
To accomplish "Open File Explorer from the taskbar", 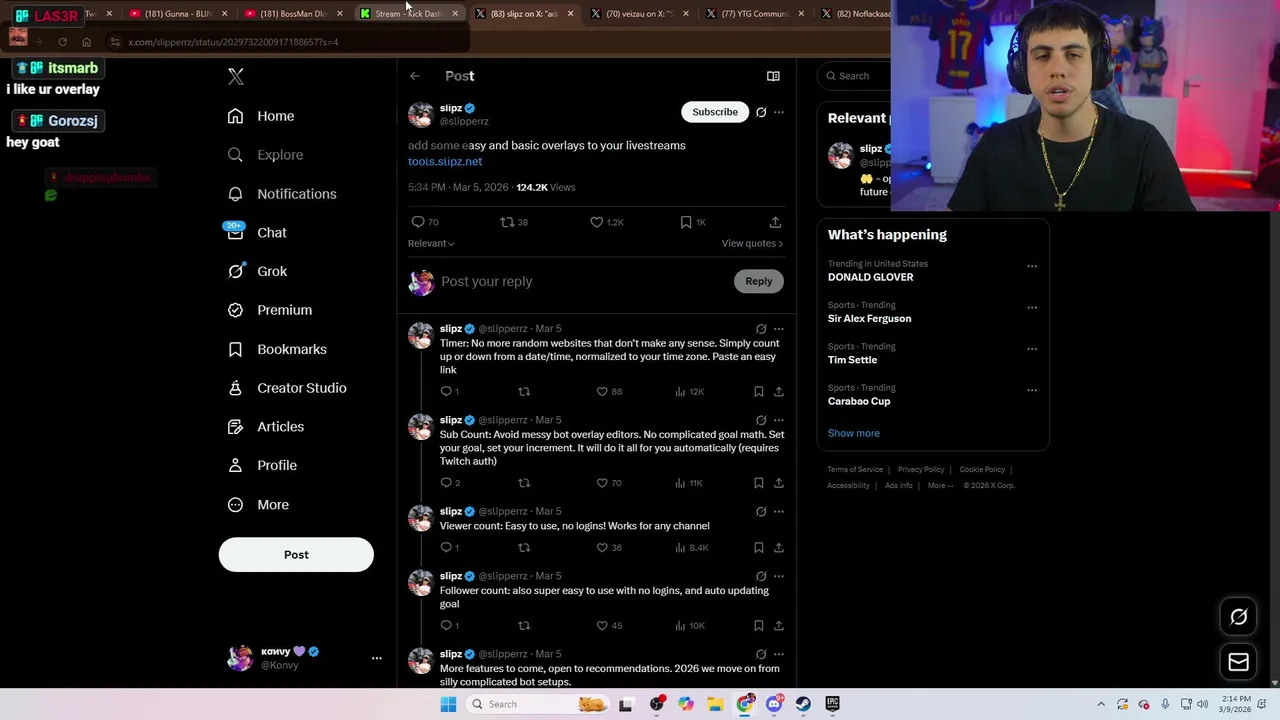I will pos(715,704).
